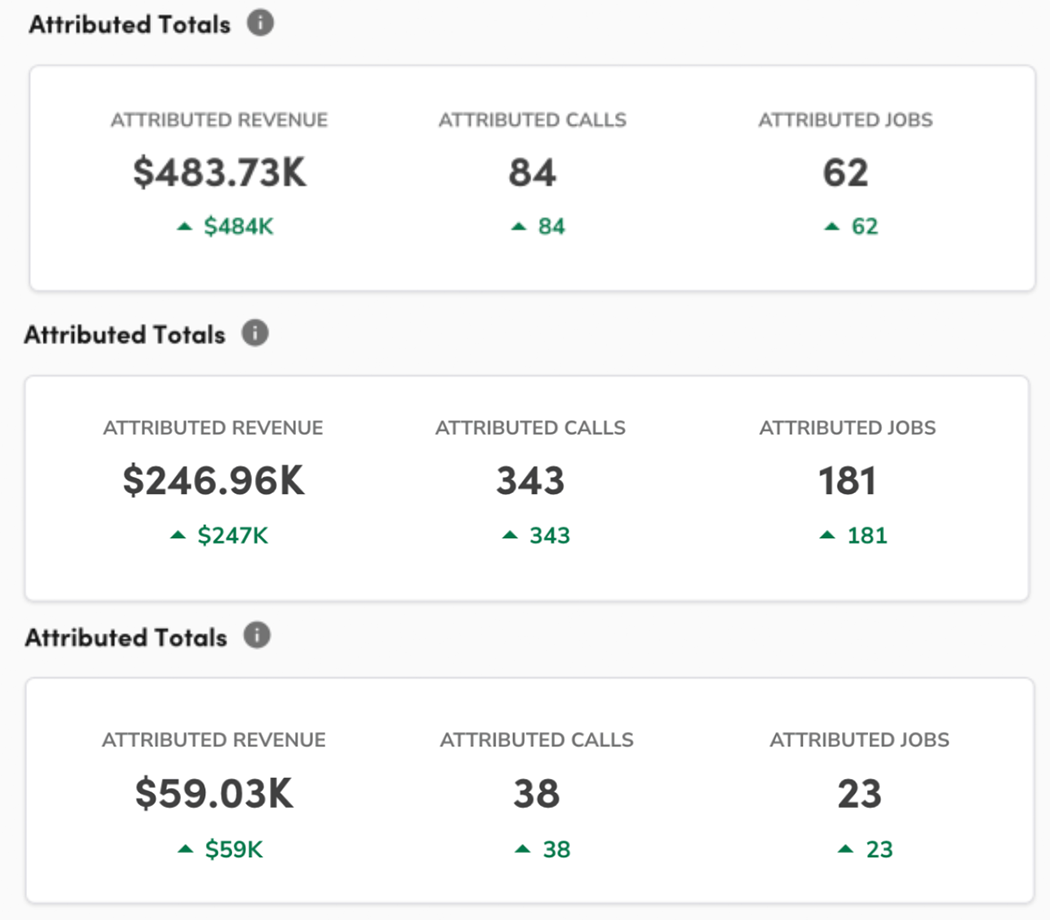1050x920 pixels.
Task: Click info icon beside third Attributed Totals heading
Action: point(257,635)
